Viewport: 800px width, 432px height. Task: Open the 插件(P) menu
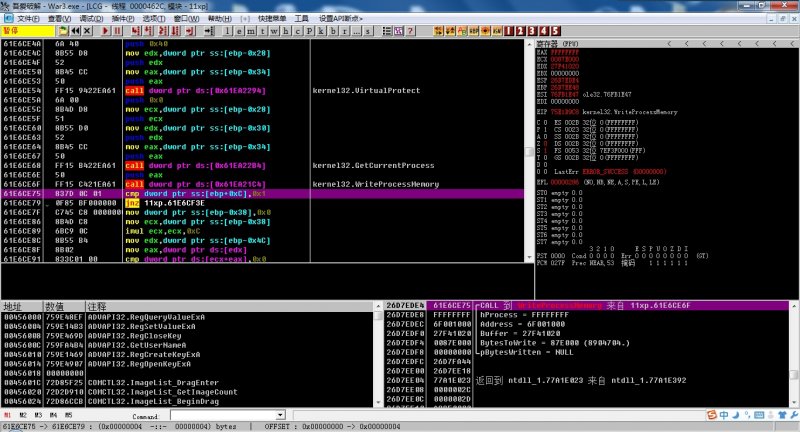[x=123, y=18]
